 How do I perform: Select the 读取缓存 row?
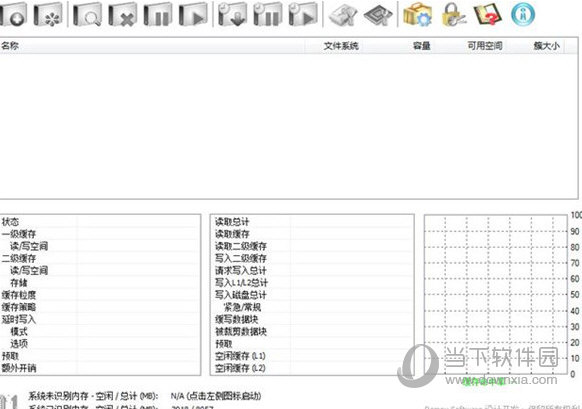pyautogui.click(x=313, y=234)
